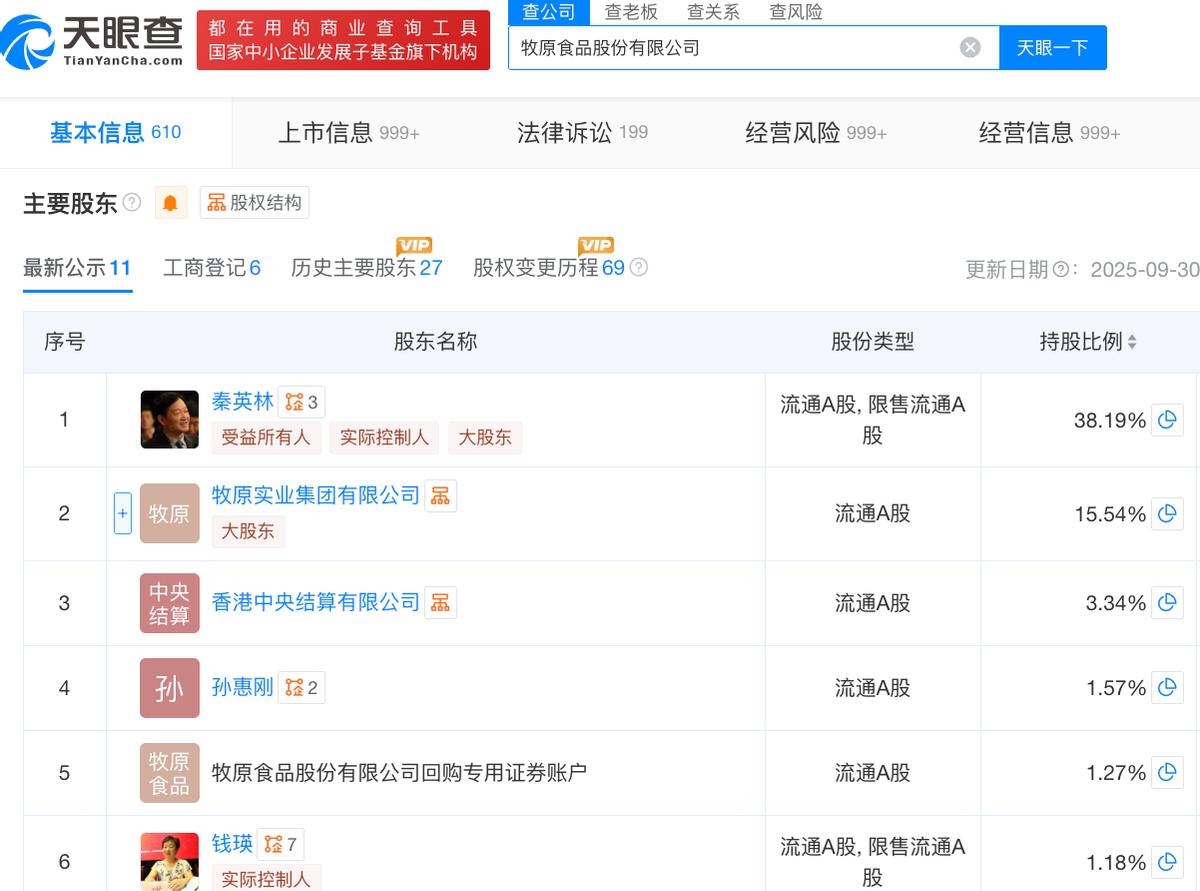The width and height of the screenshot is (1200, 891).
Task: Switch to 历史主要股东 27 sub-tab
Action: (x=366, y=268)
